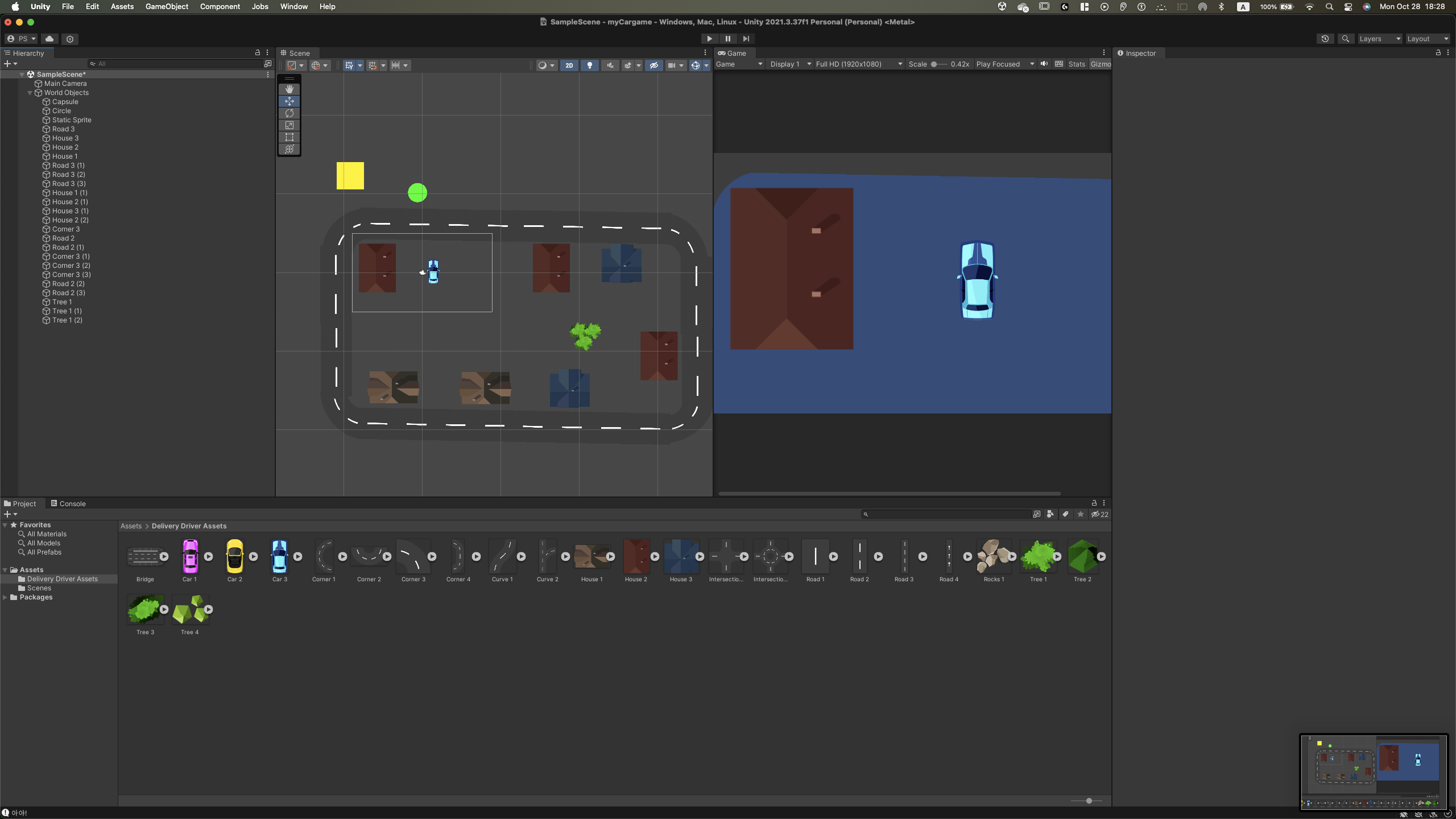Collapse the World Objects tree node
Screen dimensions: 1456x819
[x=30, y=93]
